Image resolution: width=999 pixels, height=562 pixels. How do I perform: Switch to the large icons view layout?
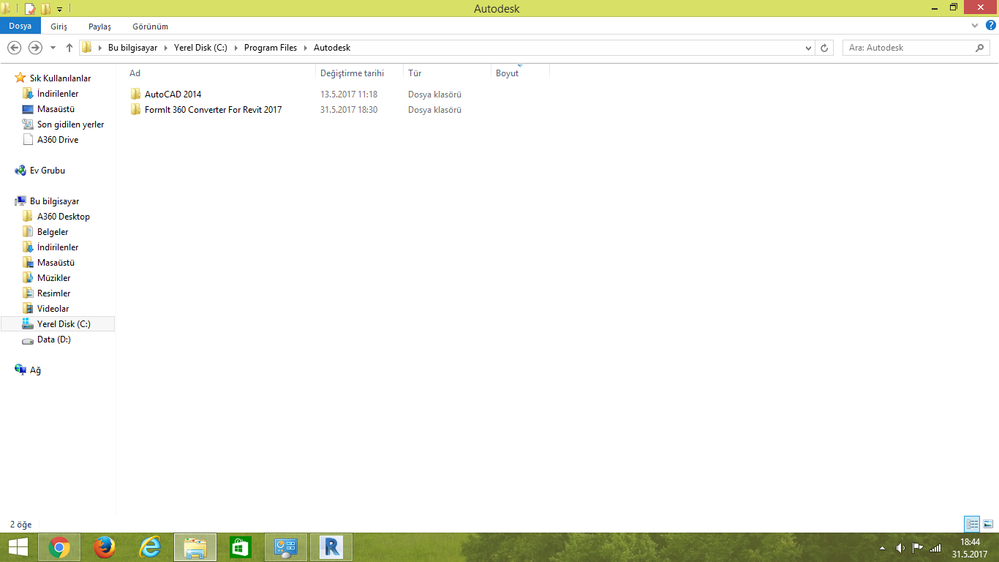point(988,524)
